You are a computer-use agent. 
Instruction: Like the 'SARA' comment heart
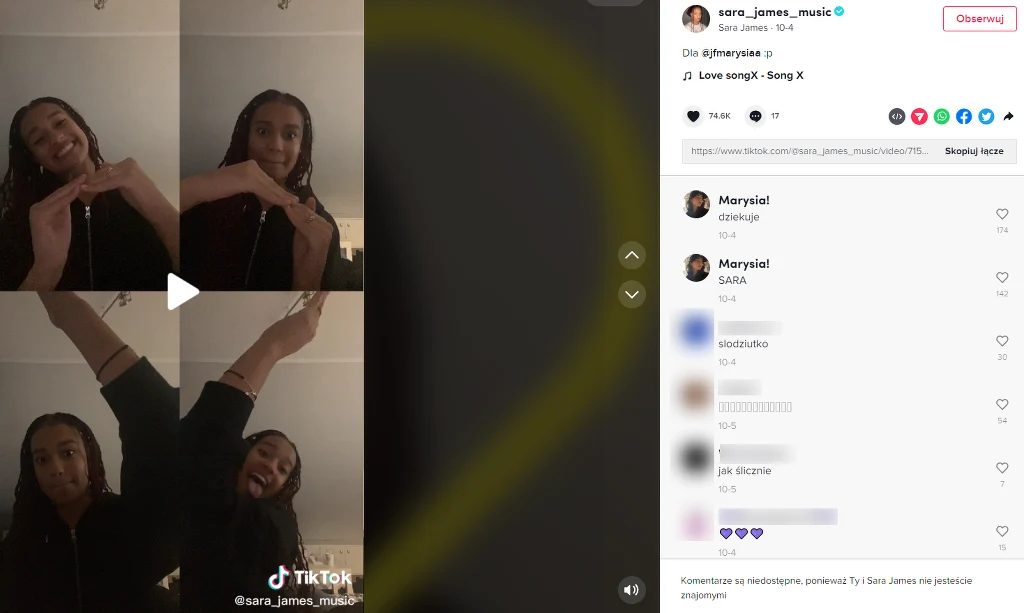click(x=1002, y=277)
